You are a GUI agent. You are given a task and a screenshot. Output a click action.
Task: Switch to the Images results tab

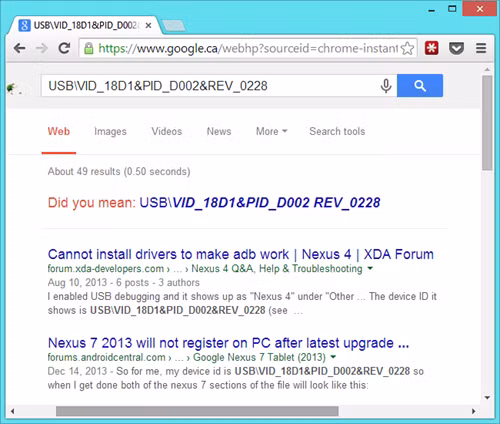(x=110, y=131)
